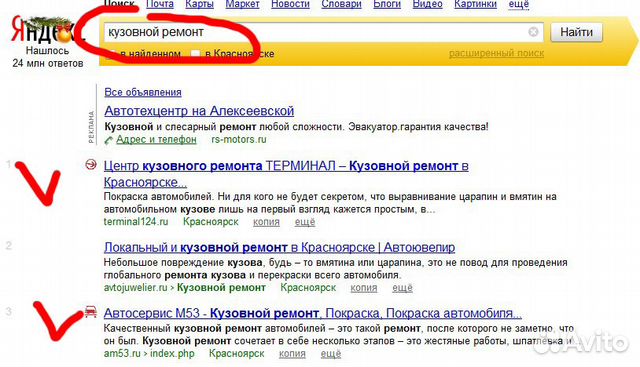The width and height of the screenshot is (640, 367).
Task: Click the avtojuwelier.ru URL
Action: [x=136, y=288]
